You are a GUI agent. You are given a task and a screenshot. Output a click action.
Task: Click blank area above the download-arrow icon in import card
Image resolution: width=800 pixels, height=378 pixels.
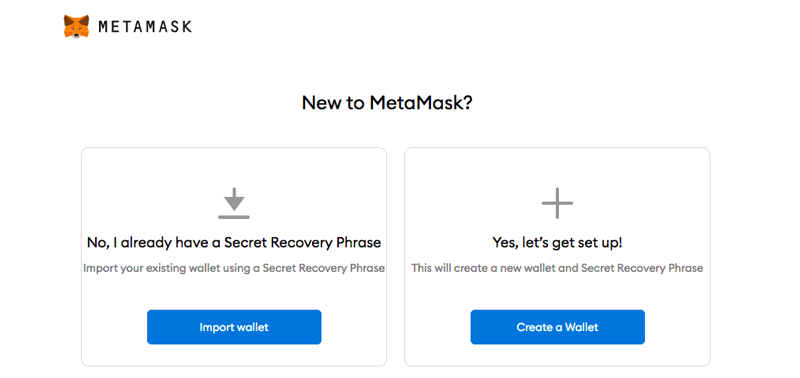click(x=234, y=167)
